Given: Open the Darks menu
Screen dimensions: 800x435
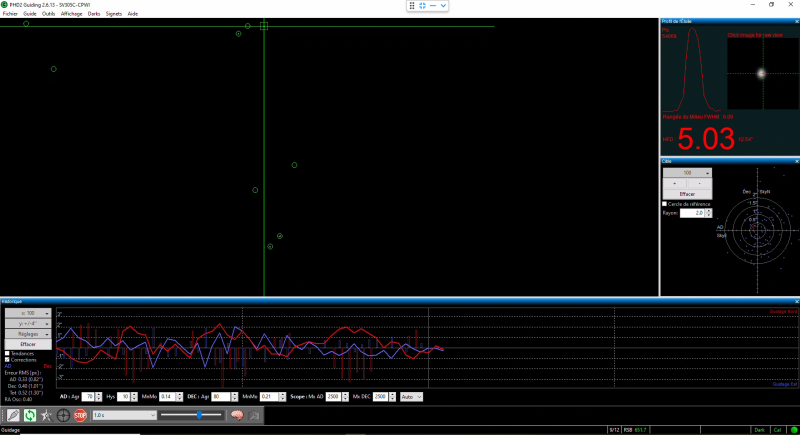Looking at the screenshot, I should point(94,14).
